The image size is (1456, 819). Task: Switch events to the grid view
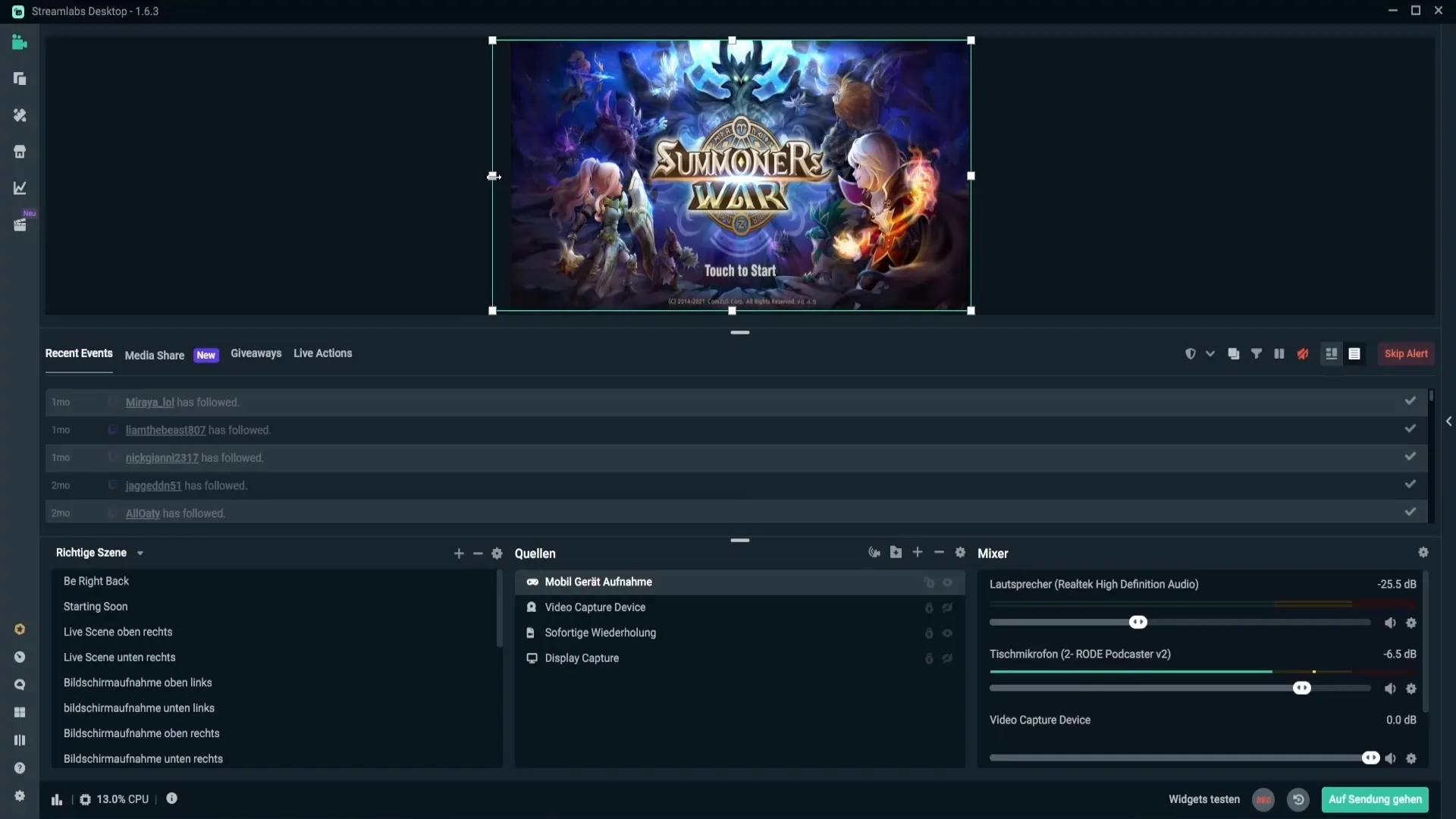click(1331, 354)
